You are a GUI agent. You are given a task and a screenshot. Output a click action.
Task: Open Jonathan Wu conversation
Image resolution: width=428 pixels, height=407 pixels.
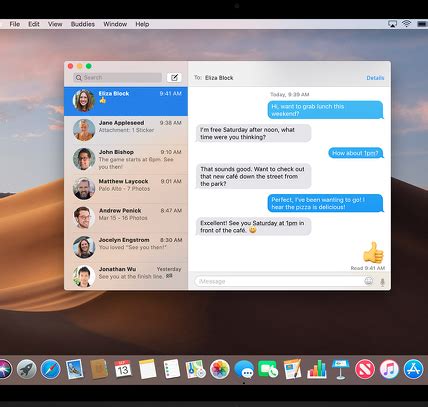(x=126, y=276)
